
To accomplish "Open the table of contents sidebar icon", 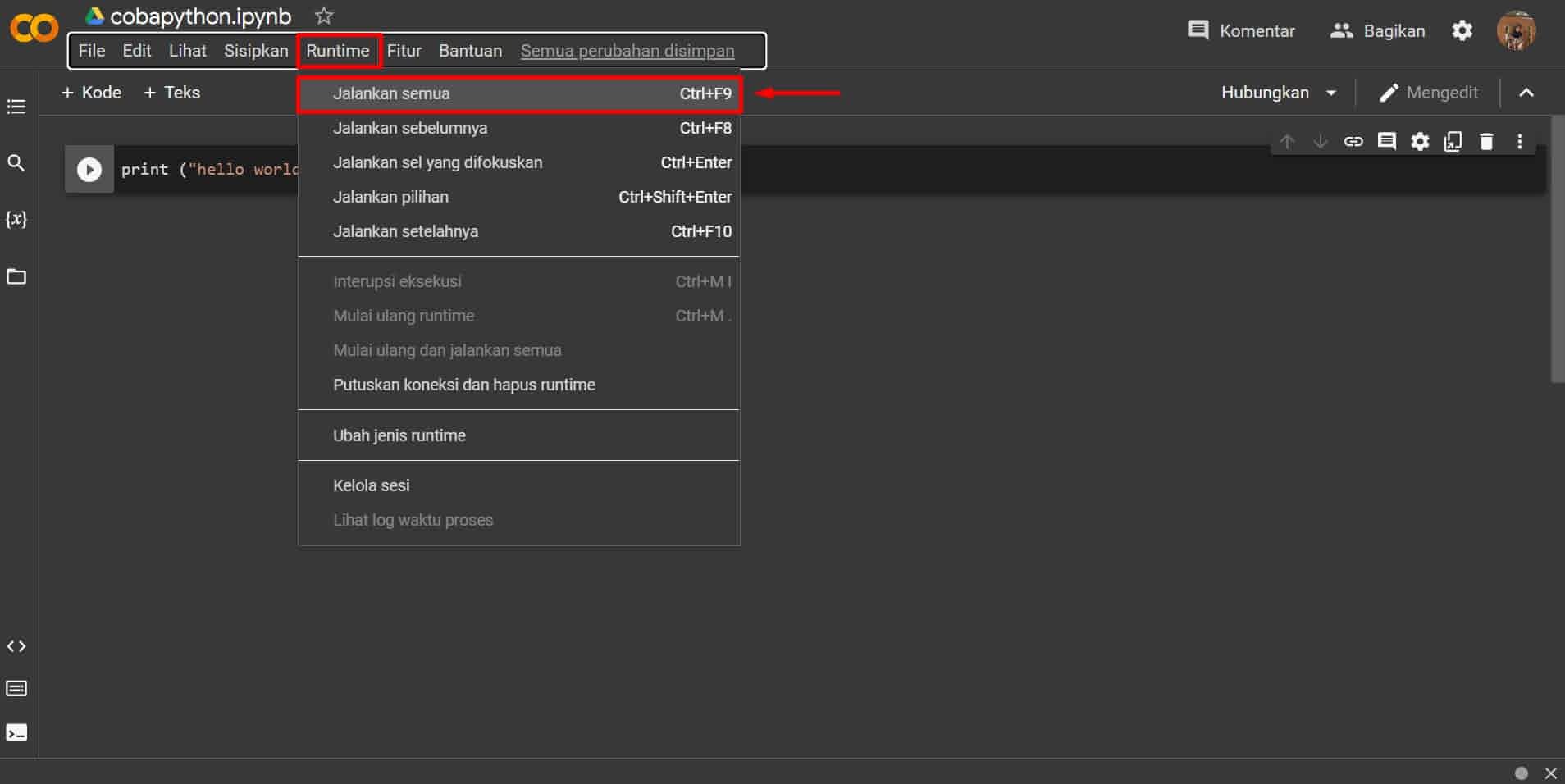I will click(x=16, y=107).
